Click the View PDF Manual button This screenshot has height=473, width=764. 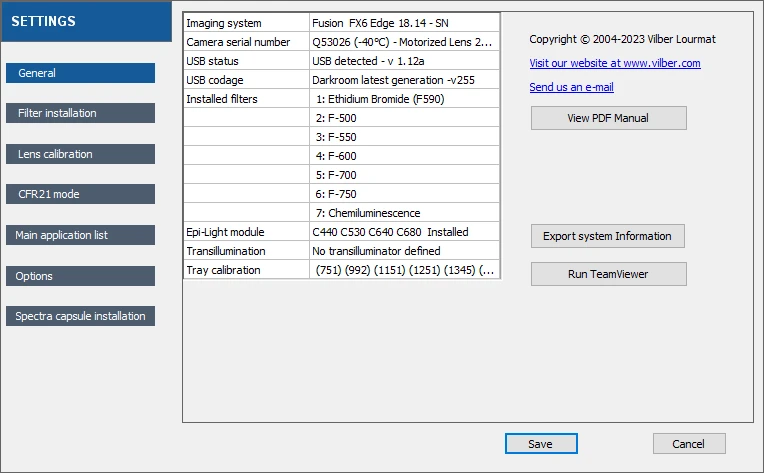[x=608, y=118]
